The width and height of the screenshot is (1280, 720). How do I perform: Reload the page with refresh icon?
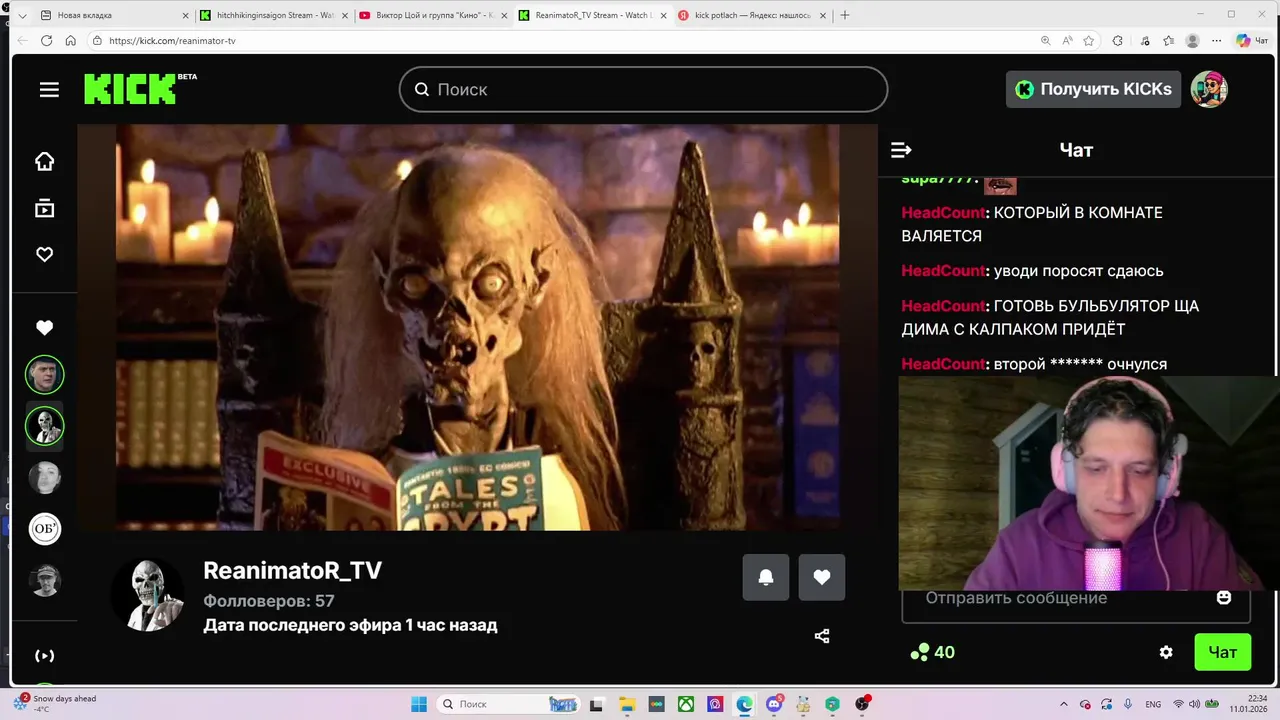[46, 41]
